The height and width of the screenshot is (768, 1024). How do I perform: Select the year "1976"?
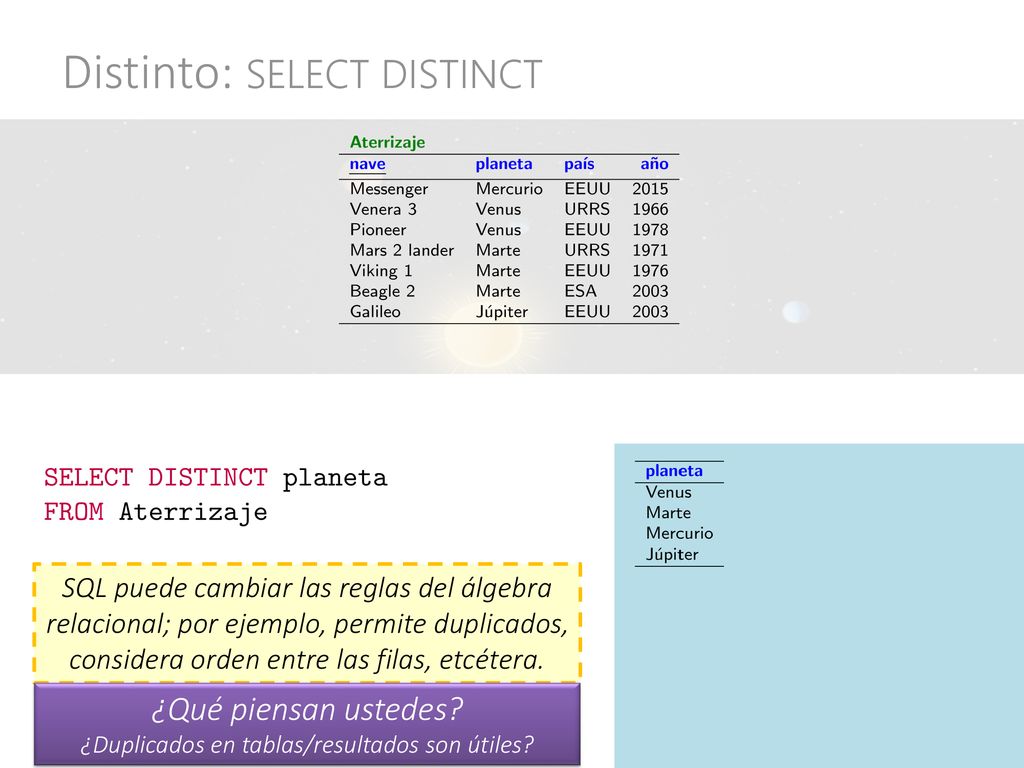650,271
